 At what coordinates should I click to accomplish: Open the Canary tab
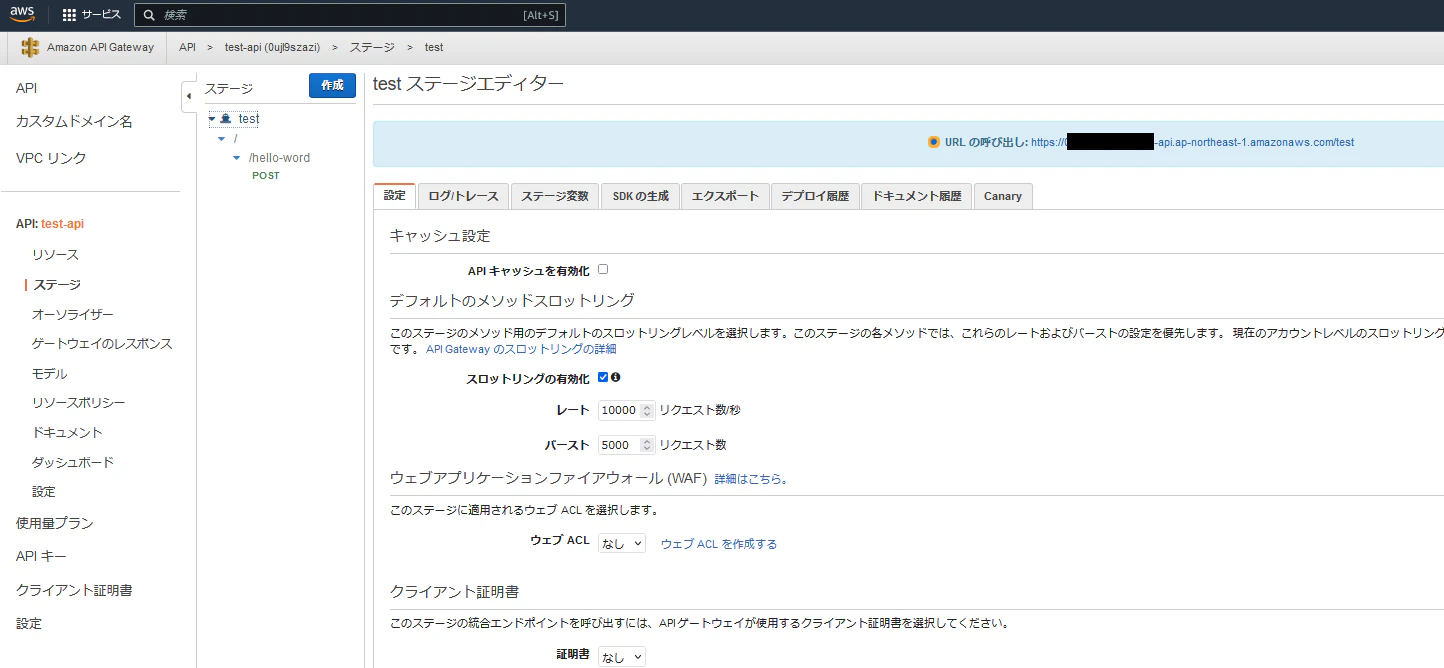pos(1003,196)
